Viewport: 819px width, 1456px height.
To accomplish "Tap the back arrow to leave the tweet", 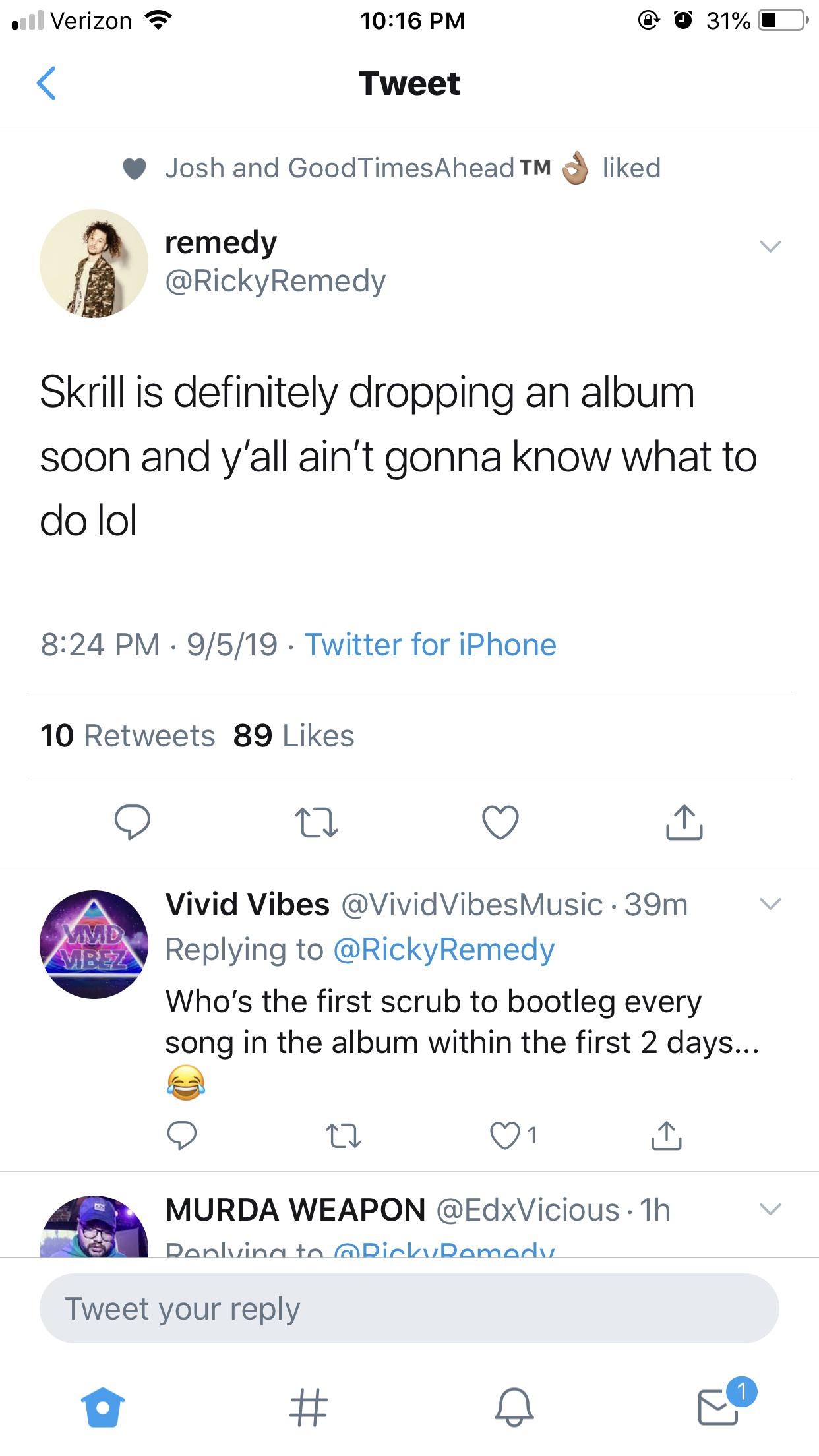I will [x=46, y=84].
